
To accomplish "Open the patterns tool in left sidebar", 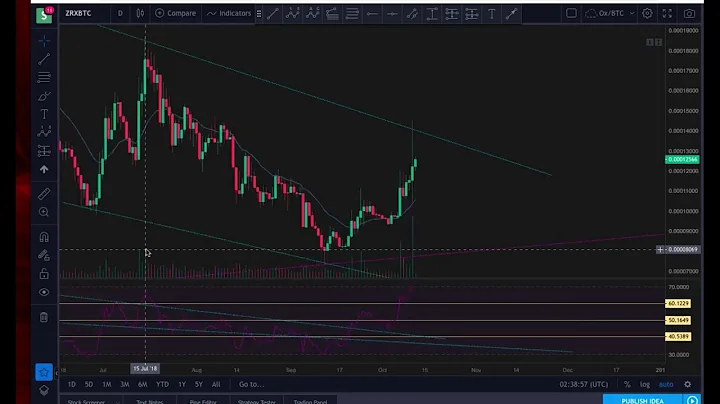I will [x=44, y=132].
